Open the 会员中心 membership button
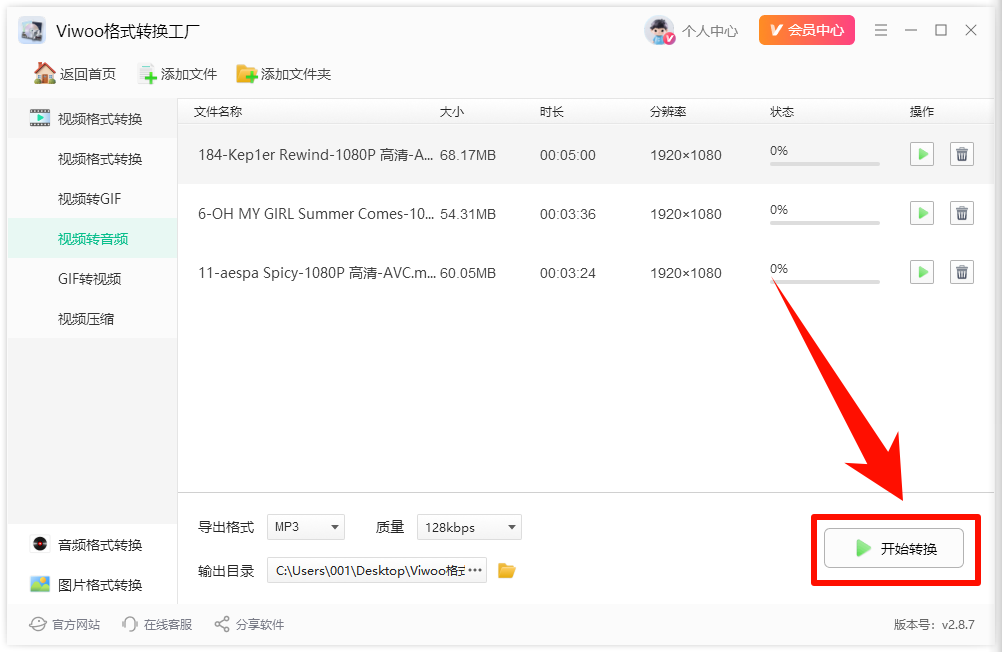This screenshot has width=1002, height=652. pyautogui.click(x=806, y=30)
